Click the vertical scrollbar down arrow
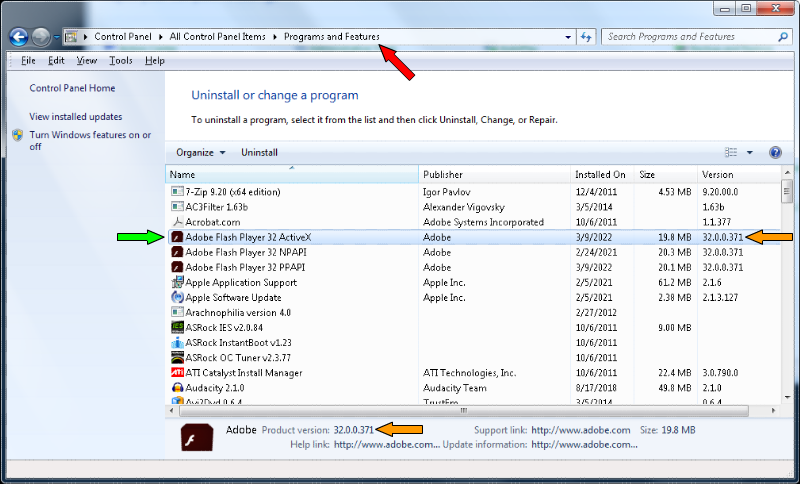The height and width of the screenshot is (484, 800). click(x=787, y=397)
